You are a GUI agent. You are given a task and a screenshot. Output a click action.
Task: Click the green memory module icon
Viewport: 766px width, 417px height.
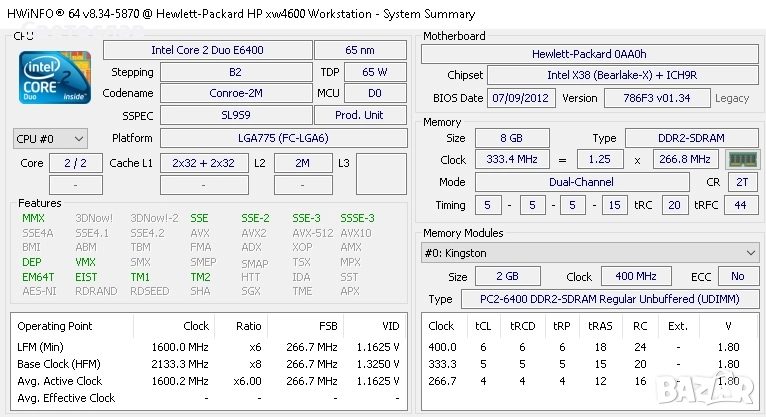[741, 159]
